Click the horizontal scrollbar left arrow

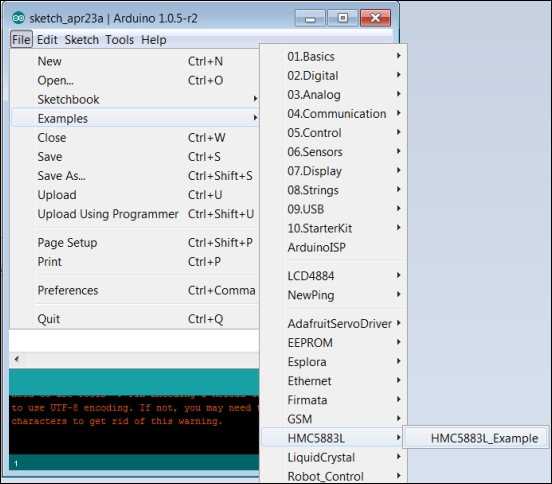click(x=16, y=359)
